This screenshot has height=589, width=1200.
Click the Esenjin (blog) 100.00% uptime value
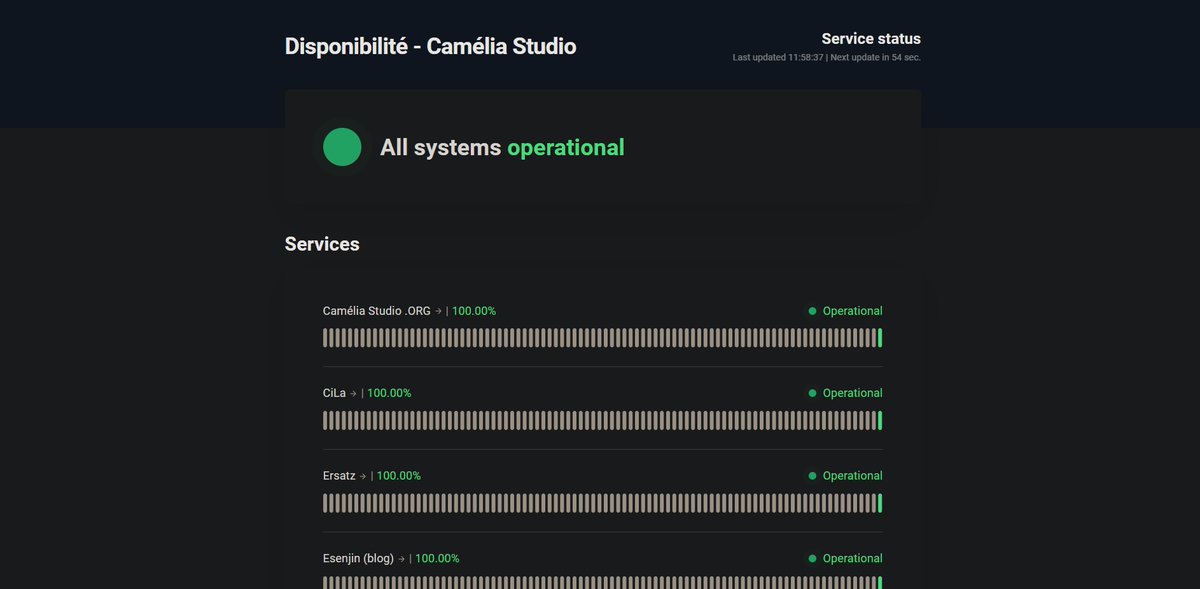coord(437,558)
